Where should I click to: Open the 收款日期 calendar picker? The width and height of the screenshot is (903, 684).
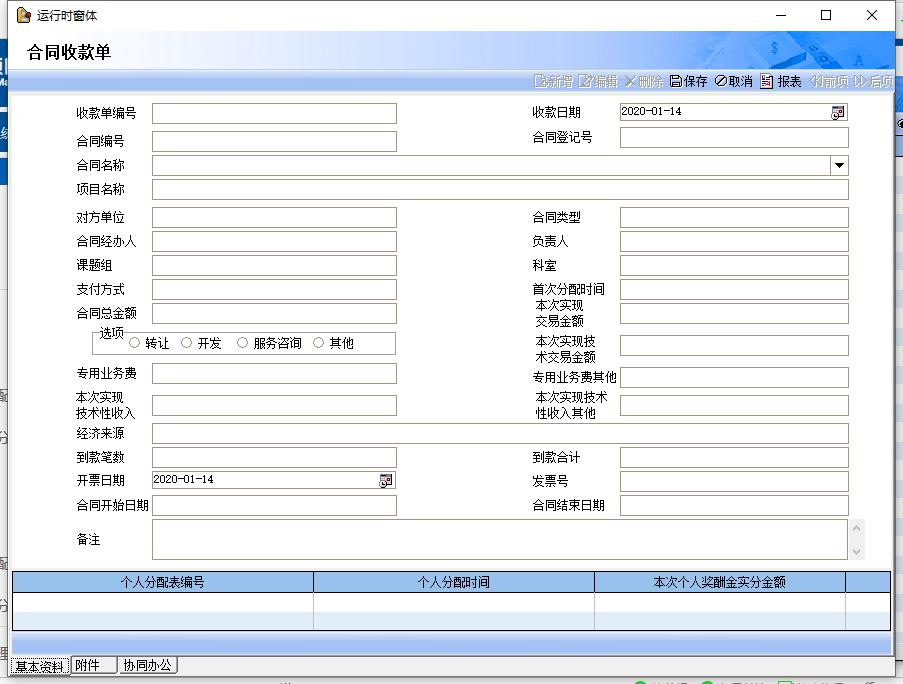point(838,113)
